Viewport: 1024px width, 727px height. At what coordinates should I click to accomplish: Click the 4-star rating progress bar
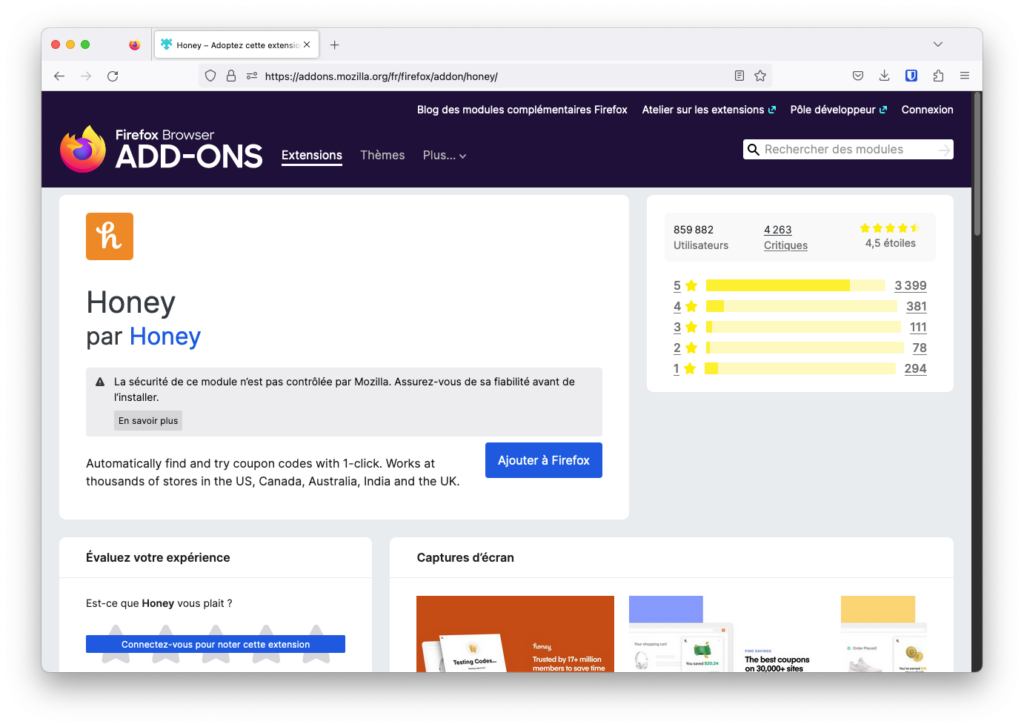801,306
